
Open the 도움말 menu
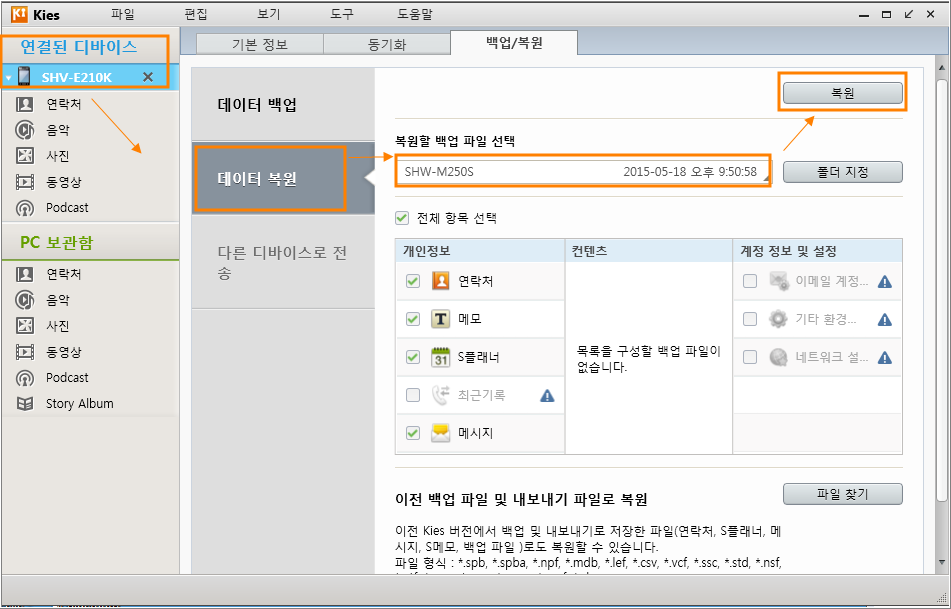[415, 14]
